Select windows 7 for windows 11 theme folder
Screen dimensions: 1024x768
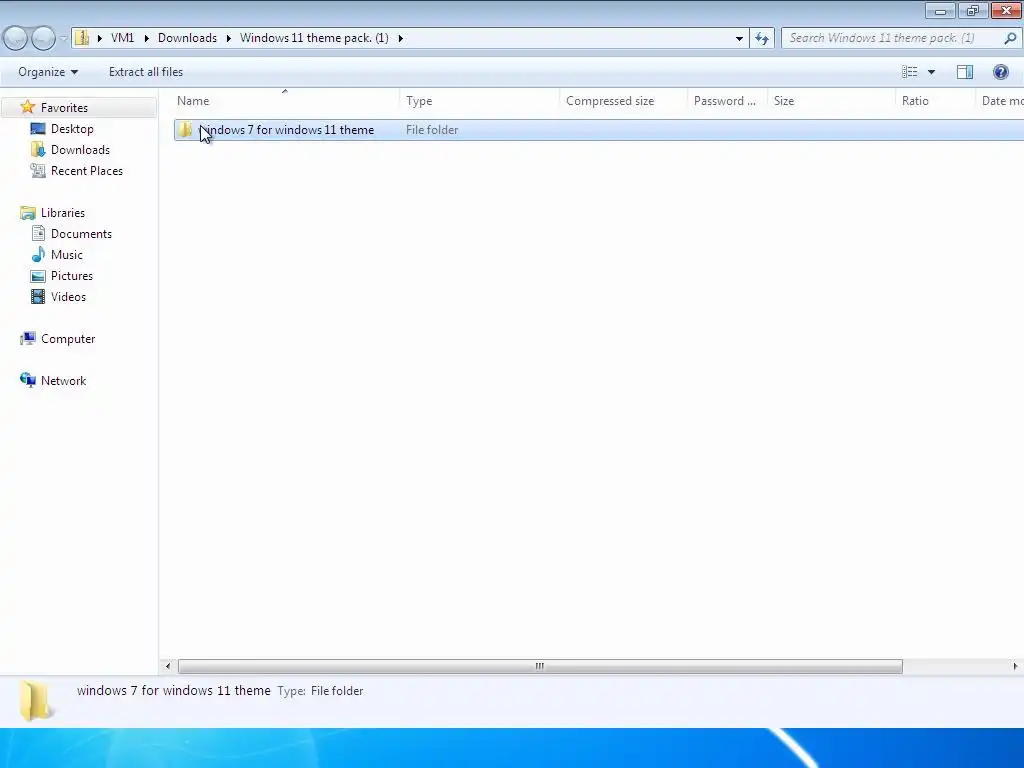(598, 130)
